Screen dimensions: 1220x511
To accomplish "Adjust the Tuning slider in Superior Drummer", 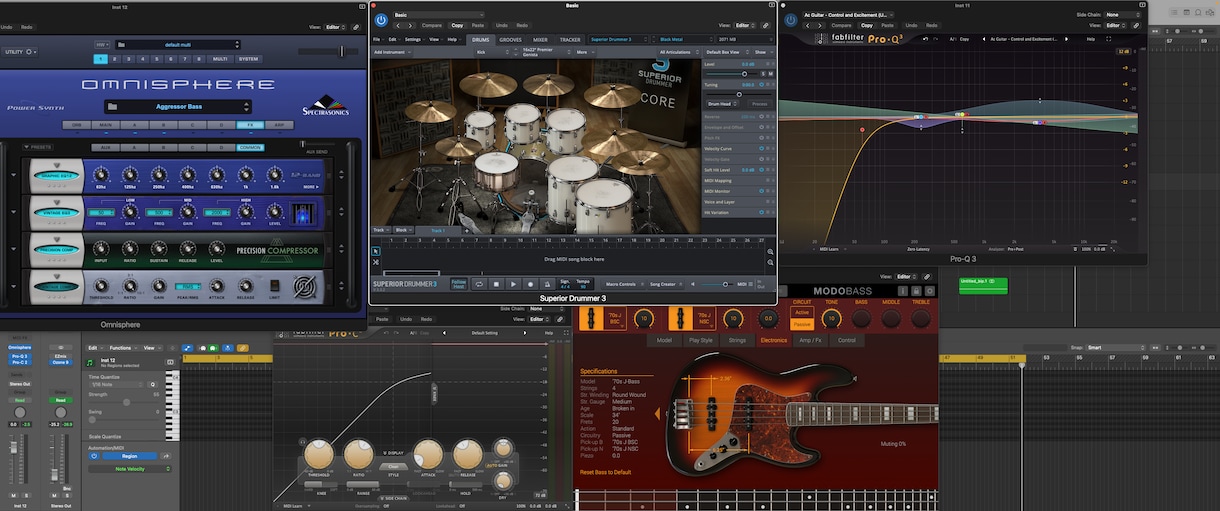I will click(x=738, y=94).
